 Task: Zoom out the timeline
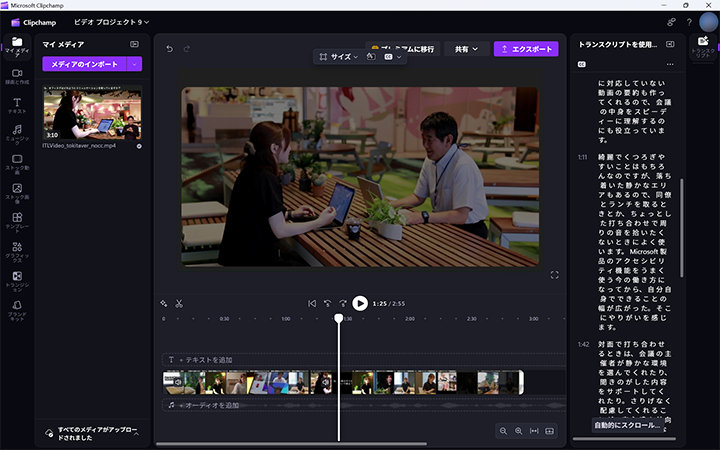tap(503, 431)
